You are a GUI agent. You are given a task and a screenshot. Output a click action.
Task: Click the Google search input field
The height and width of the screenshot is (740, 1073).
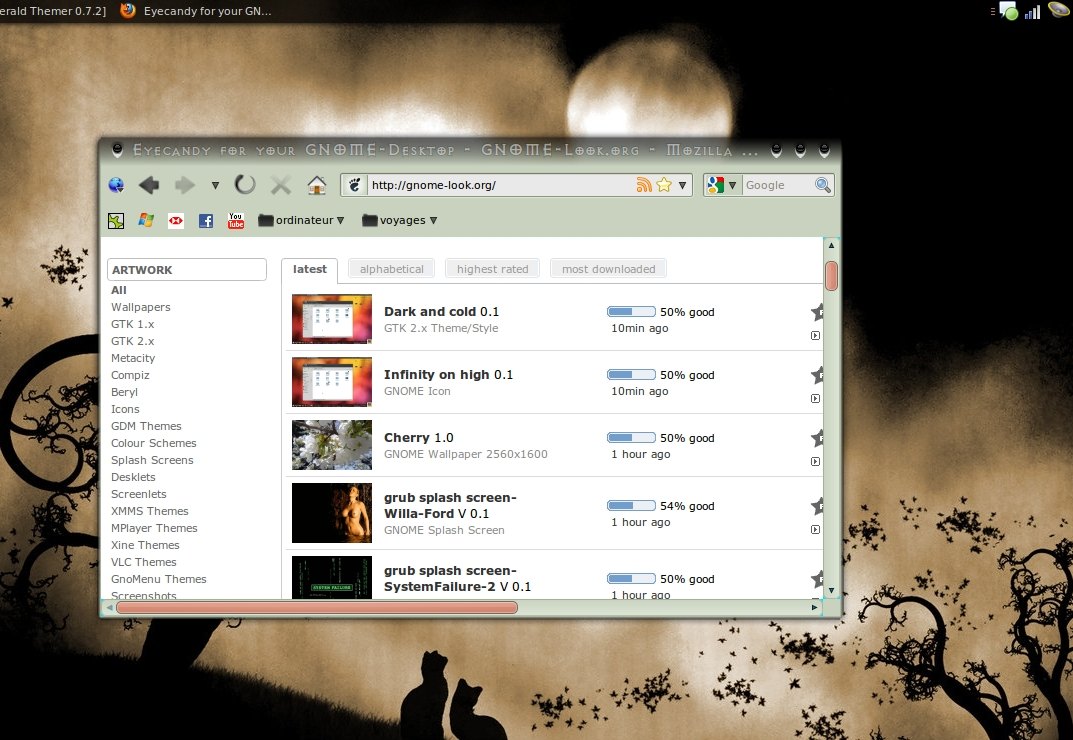777,185
